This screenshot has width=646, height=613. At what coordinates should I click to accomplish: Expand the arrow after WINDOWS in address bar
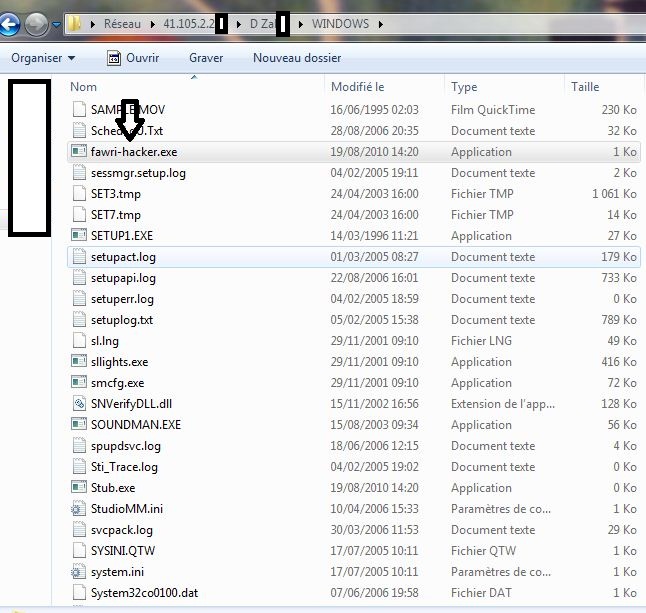[380, 23]
